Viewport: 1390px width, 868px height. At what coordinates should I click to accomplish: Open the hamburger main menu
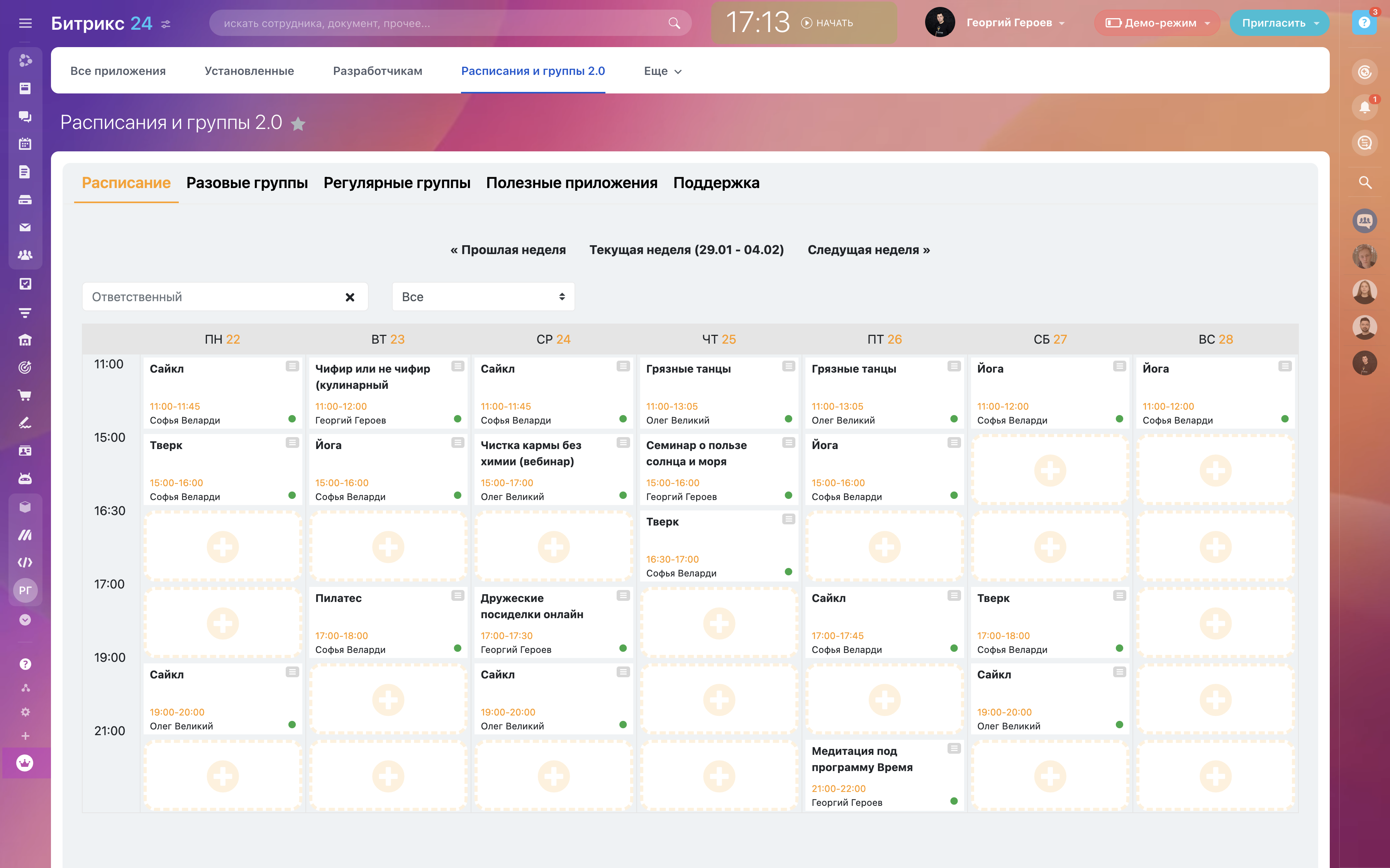pyautogui.click(x=25, y=23)
